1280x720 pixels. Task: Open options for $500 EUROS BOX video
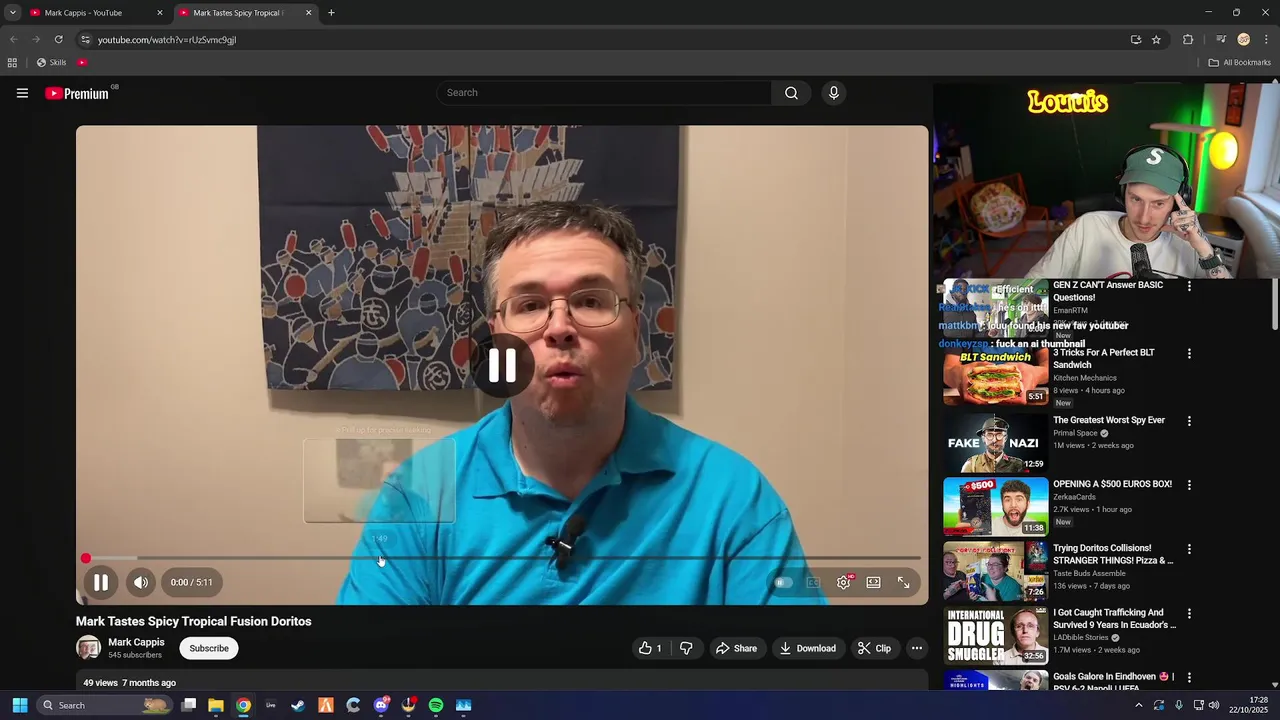1189,485
